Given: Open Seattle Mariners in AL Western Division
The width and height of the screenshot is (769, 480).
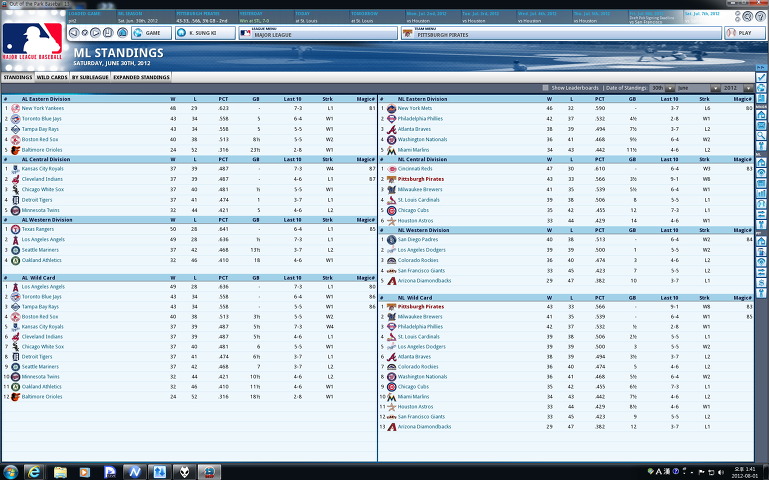Looking at the screenshot, I should pyautogui.click(x=40, y=250).
